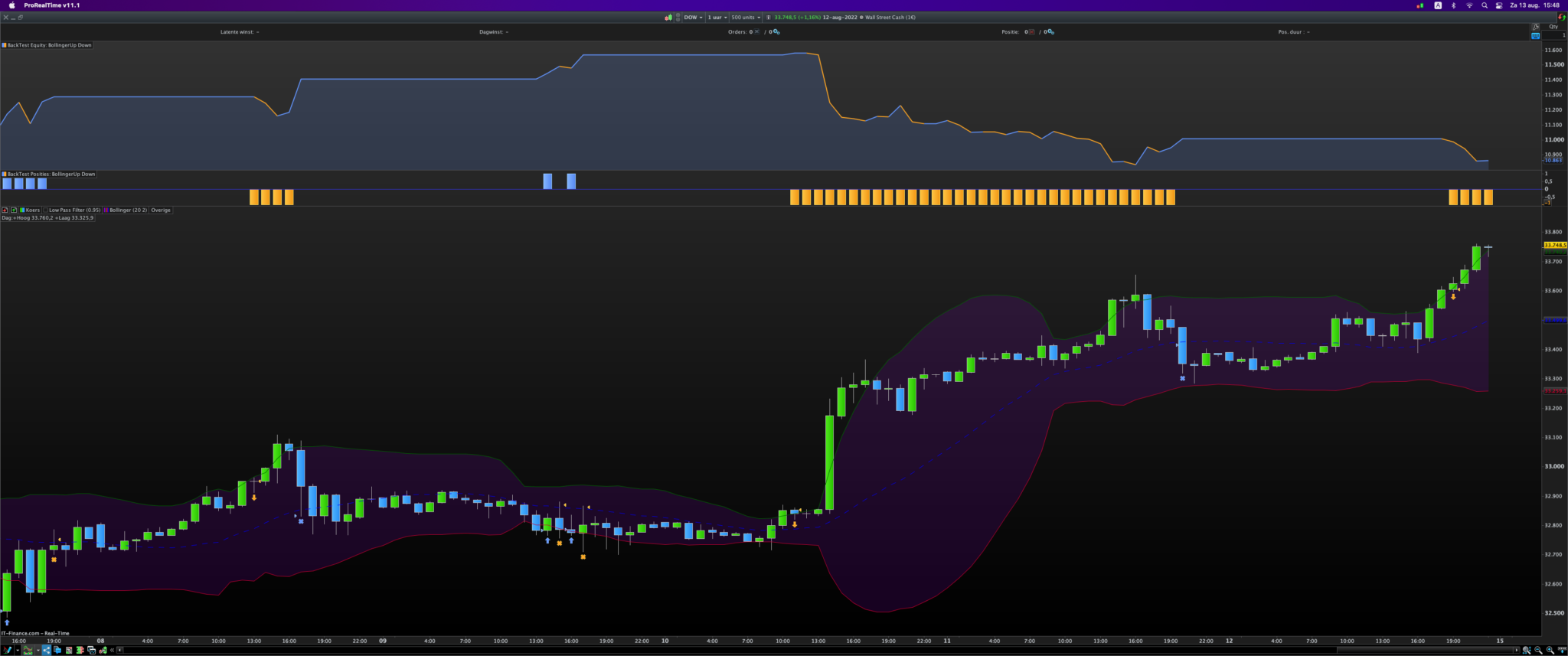
Task: Toggle the Low Pass Filter (0.95) checkbox
Action: (x=46, y=210)
